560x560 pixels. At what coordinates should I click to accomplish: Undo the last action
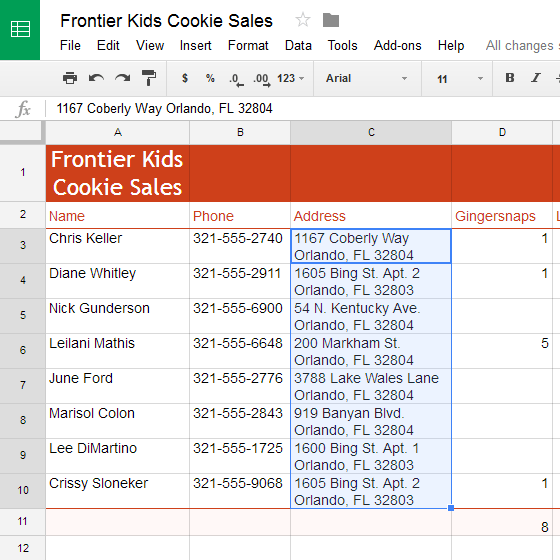coord(96,78)
